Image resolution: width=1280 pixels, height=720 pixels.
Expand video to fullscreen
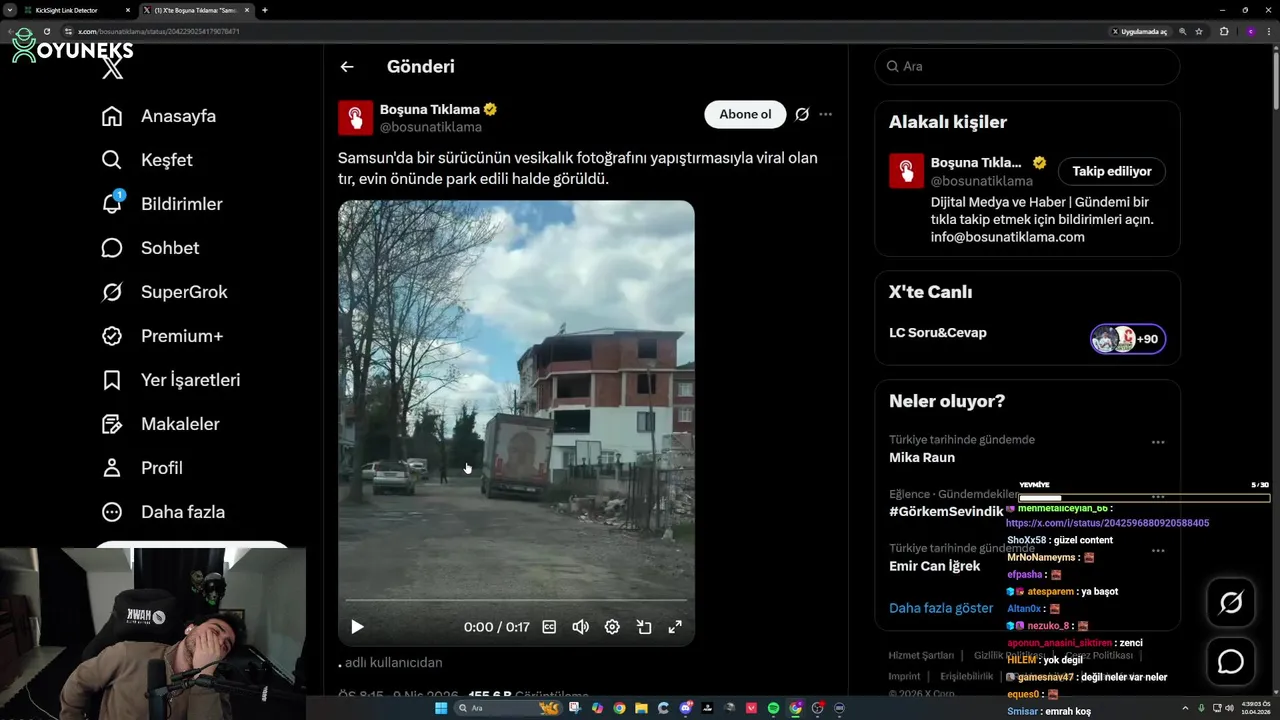675,627
